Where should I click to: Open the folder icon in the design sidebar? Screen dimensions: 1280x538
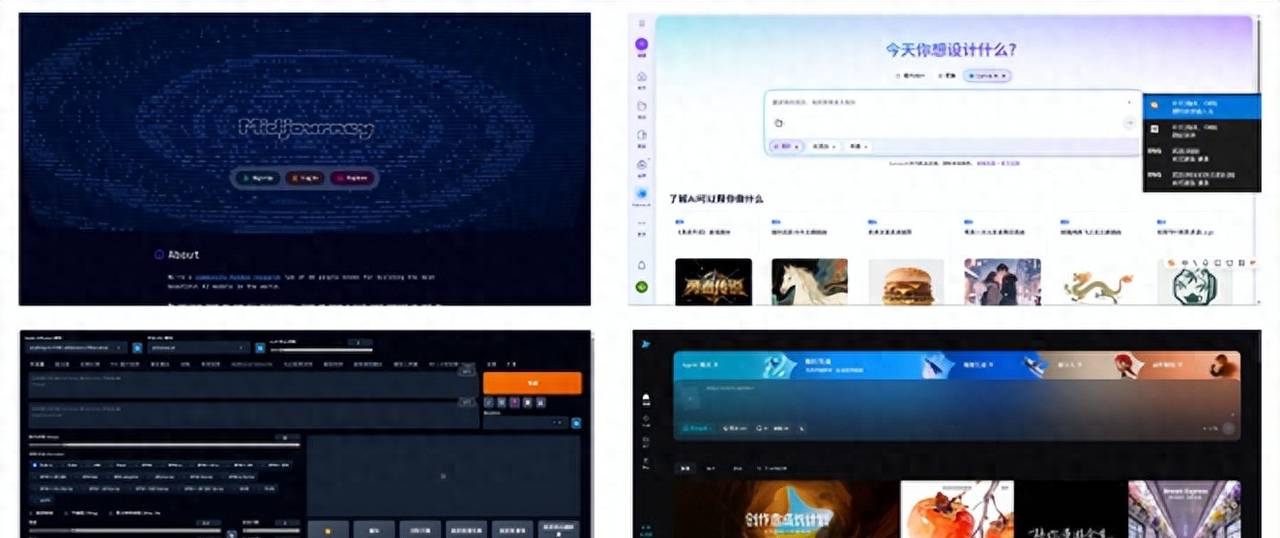pos(642,106)
